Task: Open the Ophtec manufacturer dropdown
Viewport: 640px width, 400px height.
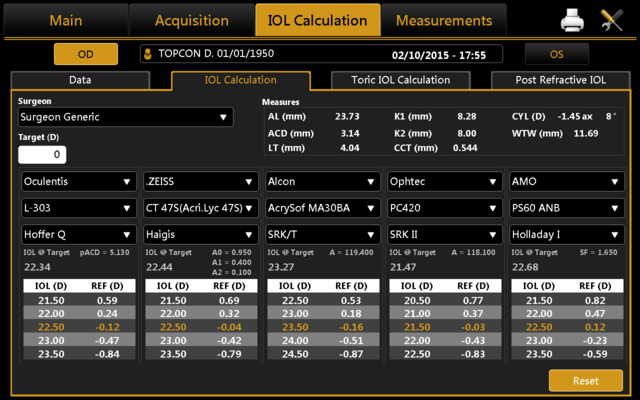Action: 445,181
